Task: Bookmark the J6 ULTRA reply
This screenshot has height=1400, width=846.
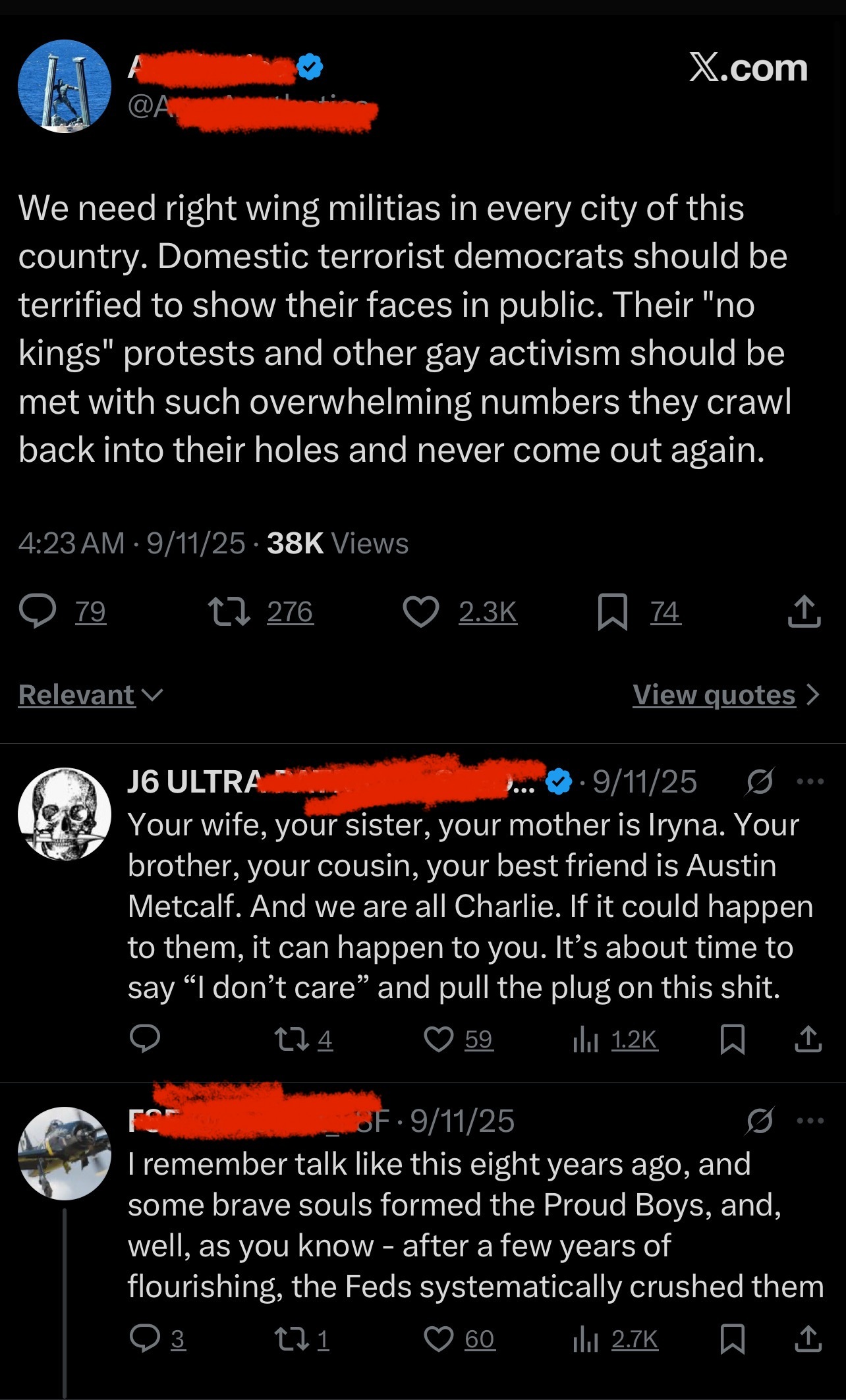Action: pyautogui.click(x=733, y=1040)
